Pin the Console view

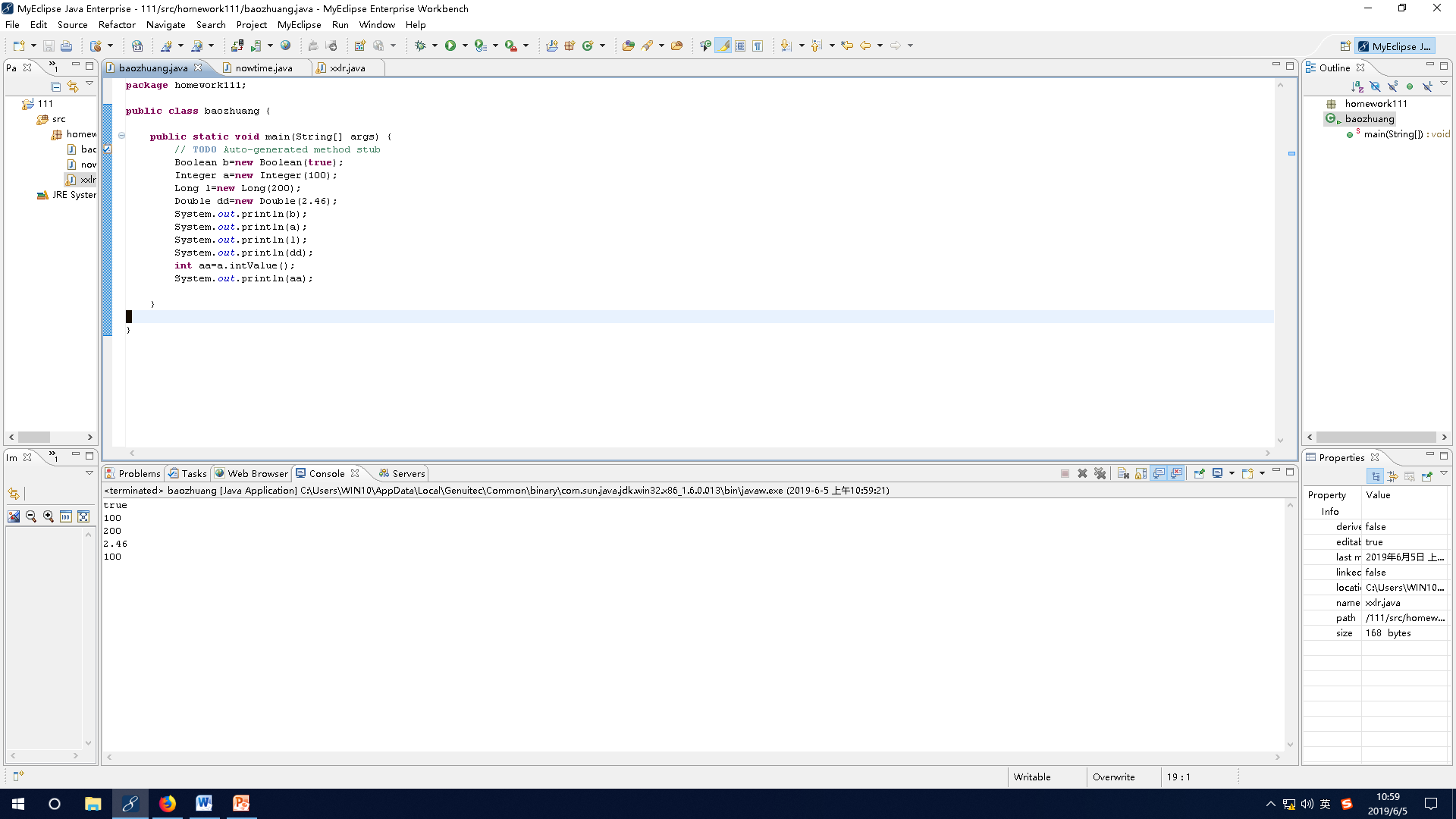point(1199,473)
